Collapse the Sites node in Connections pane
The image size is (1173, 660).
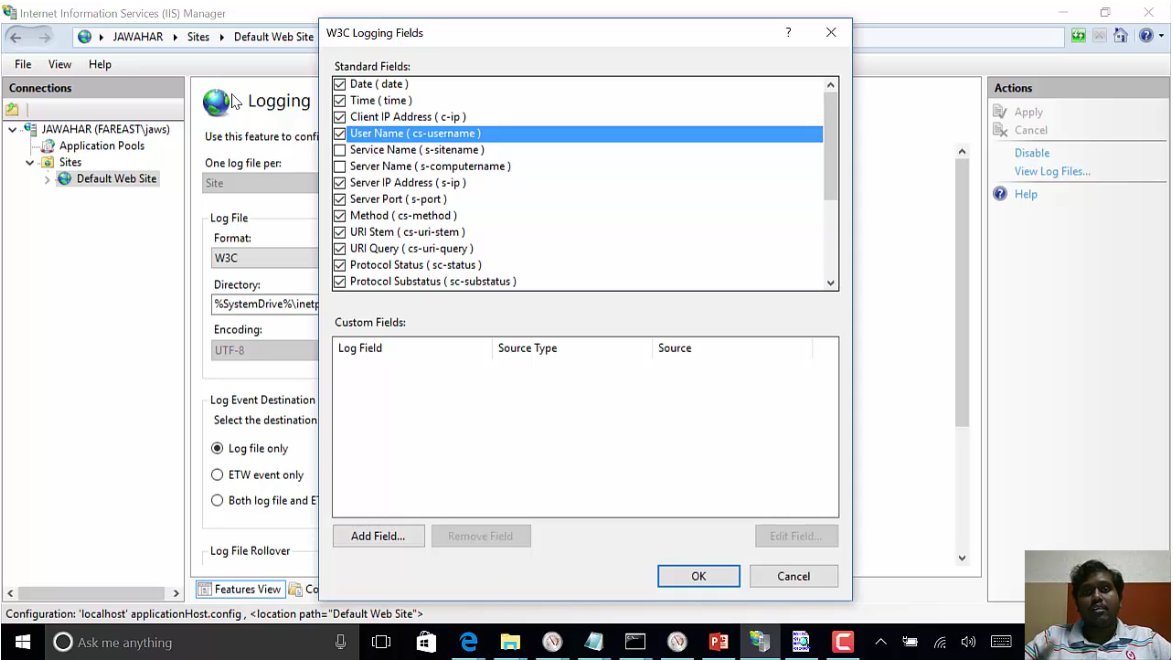[x=29, y=162]
